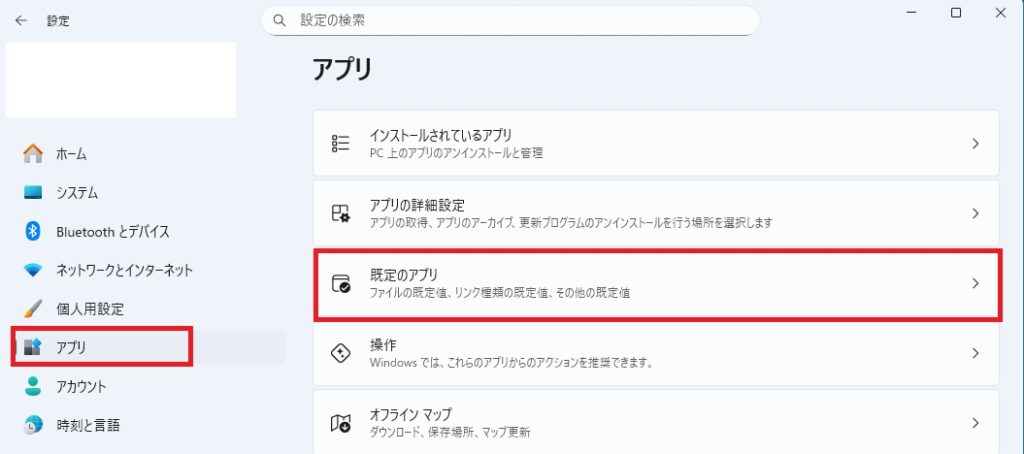Expand the 既定のアプリ chevron
This screenshot has width=1024, height=454.
coord(975,283)
